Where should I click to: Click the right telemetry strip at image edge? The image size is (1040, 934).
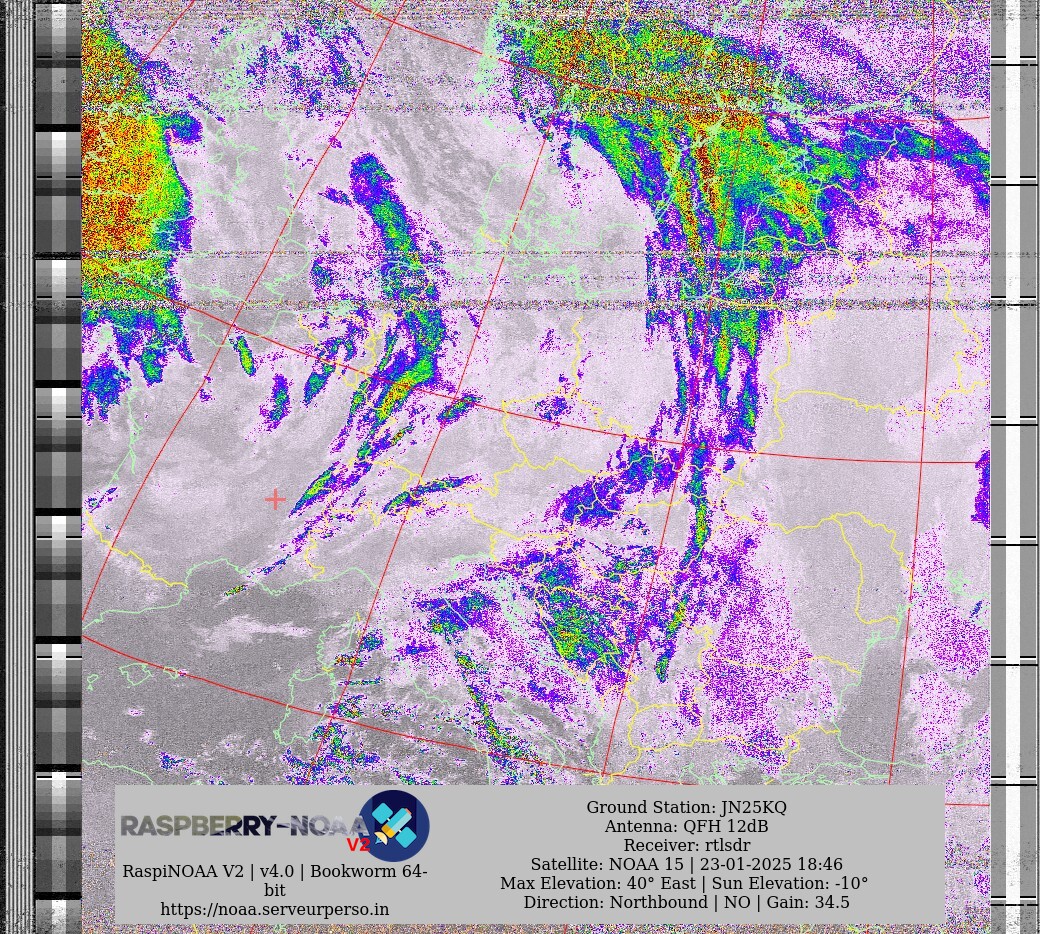1014,450
